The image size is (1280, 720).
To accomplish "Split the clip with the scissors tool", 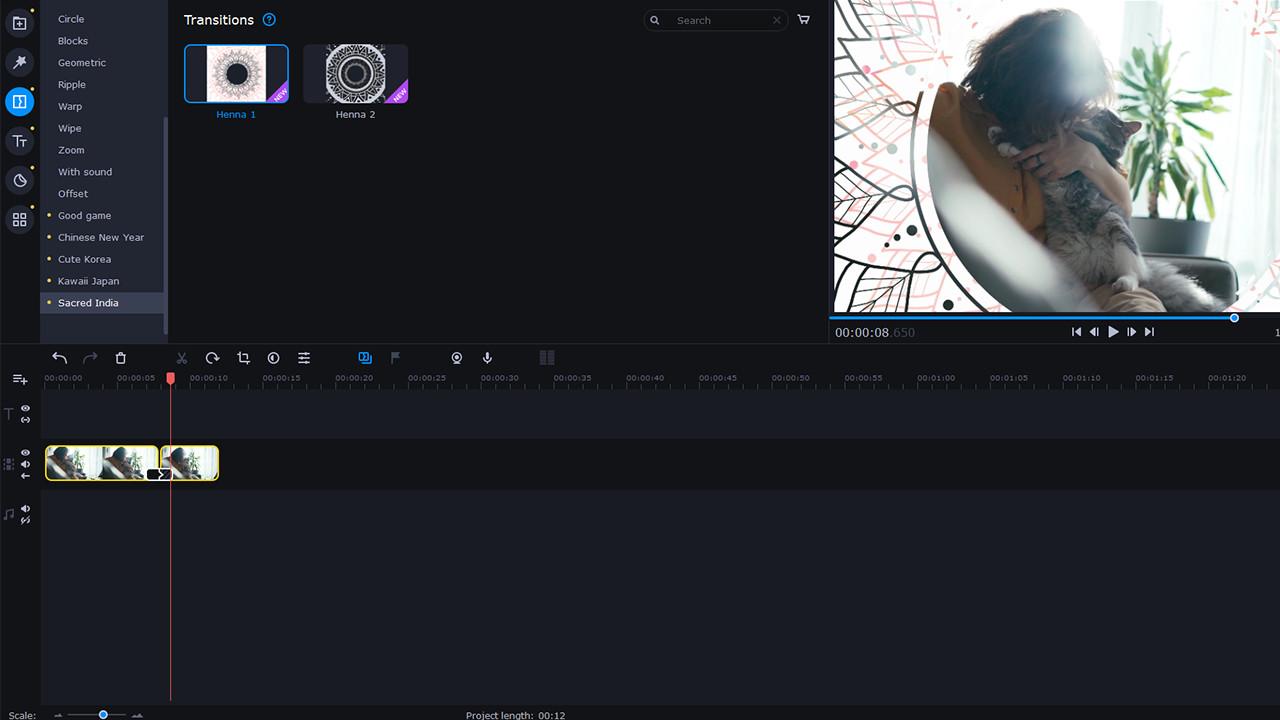I will [182, 357].
